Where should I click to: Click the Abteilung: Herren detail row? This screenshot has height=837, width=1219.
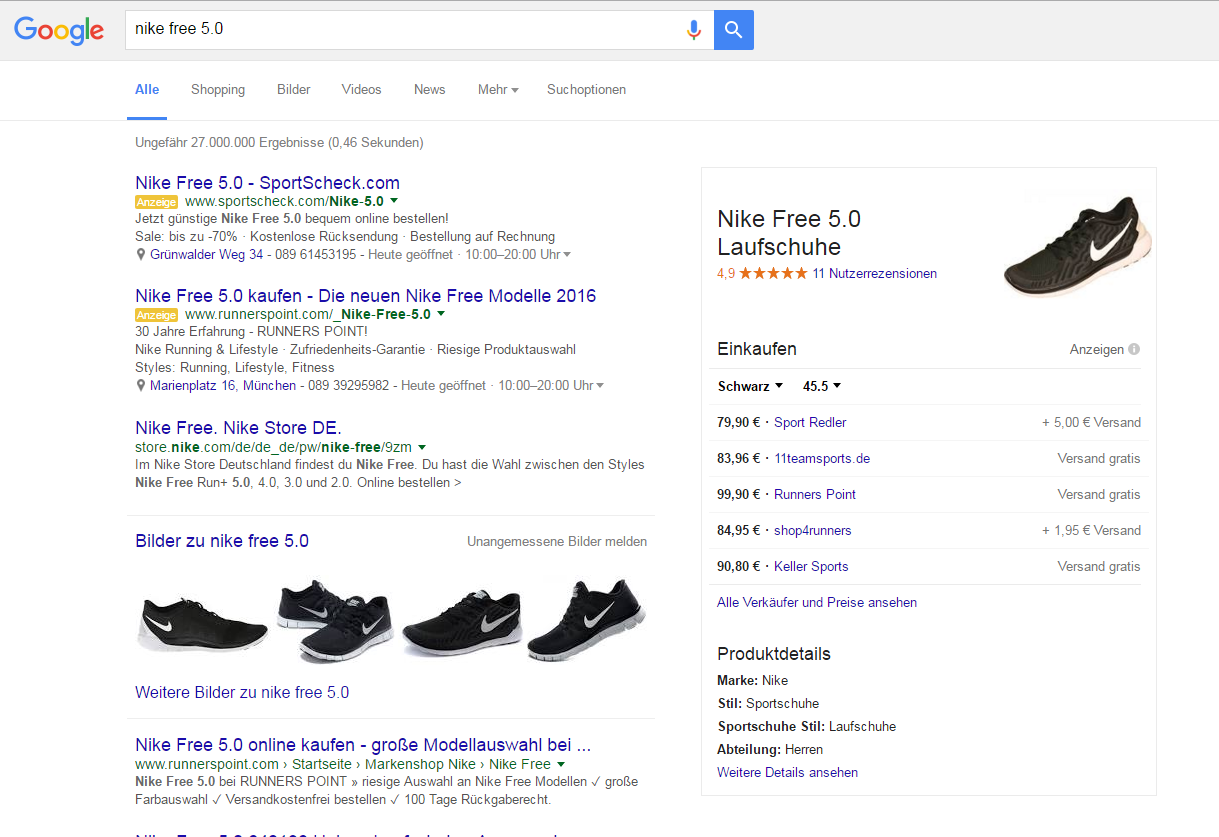click(770, 749)
